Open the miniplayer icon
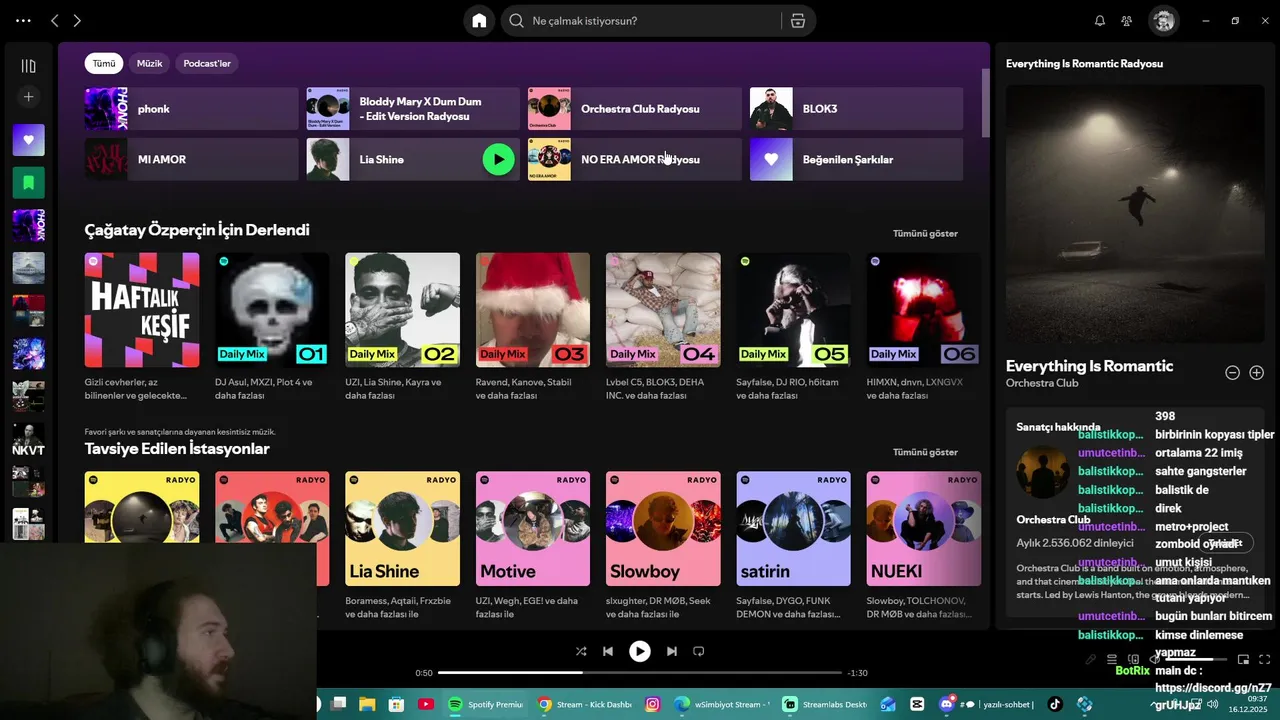Image resolution: width=1280 pixels, height=720 pixels. coord(1243,659)
